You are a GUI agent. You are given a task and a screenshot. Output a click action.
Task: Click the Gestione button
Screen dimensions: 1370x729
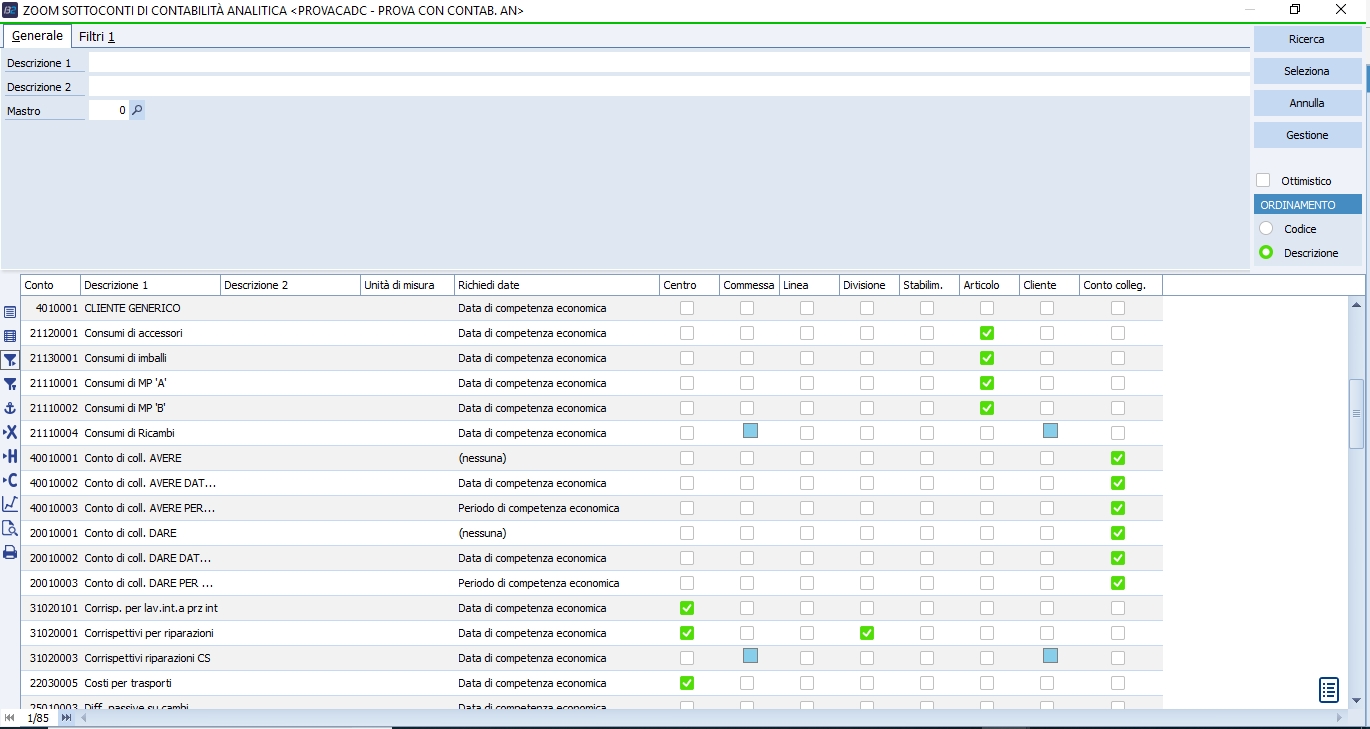[1307, 135]
